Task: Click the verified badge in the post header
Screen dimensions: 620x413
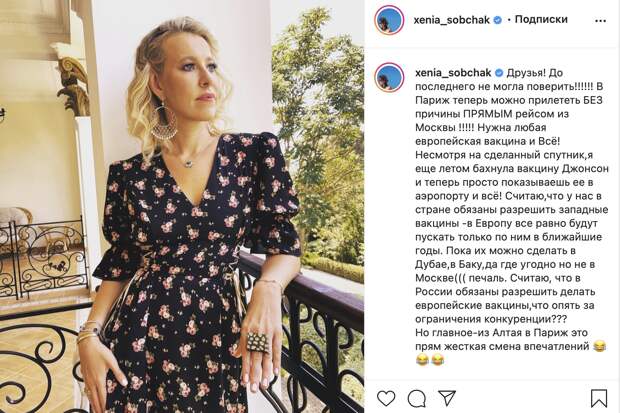Action: pos(498,20)
